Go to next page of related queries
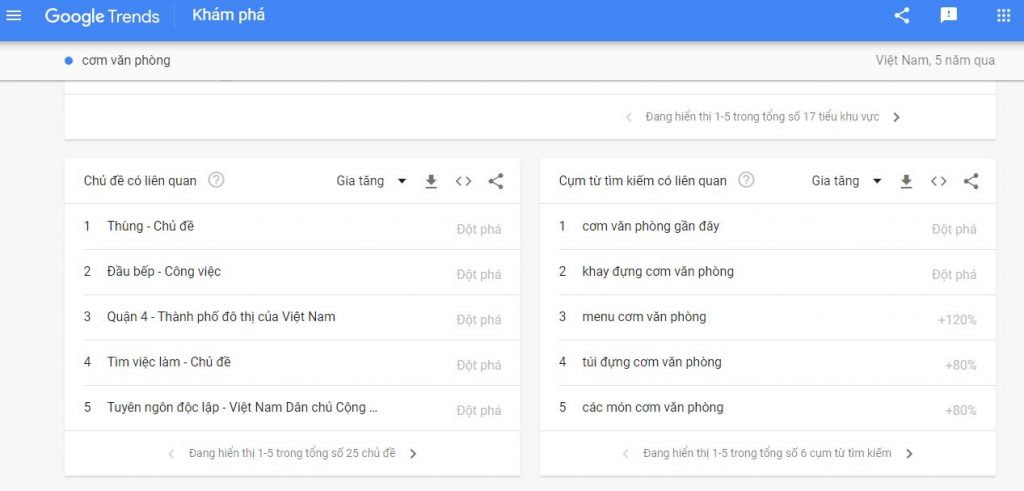 909,453
